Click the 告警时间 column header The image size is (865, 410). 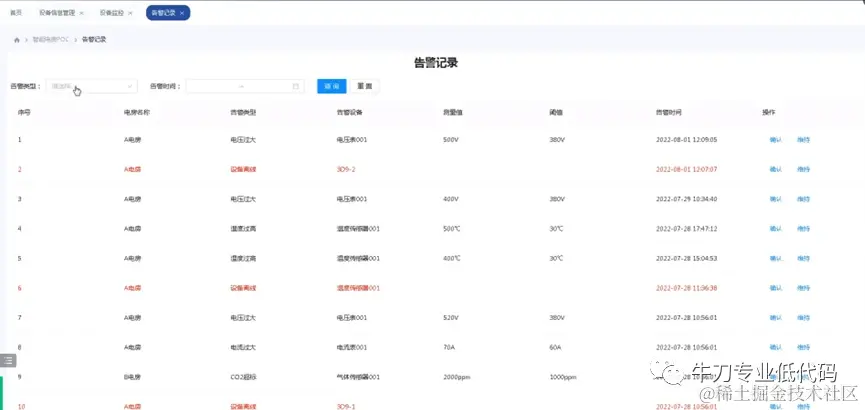pyautogui.click(x=669, y=112)
